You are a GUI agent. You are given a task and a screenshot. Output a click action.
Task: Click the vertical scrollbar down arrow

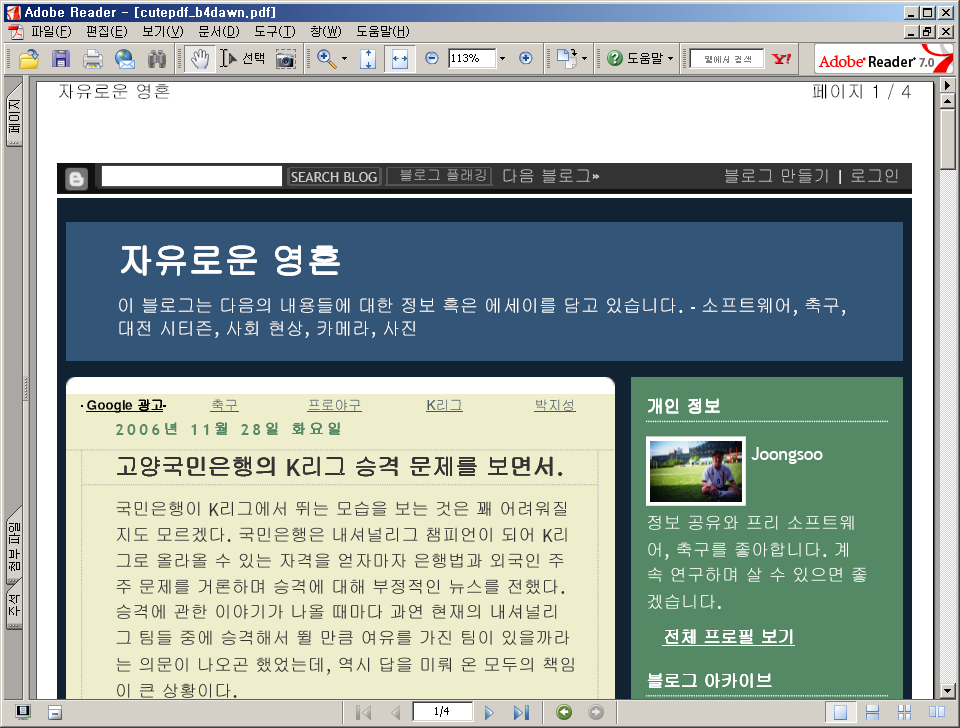[948, 691]
